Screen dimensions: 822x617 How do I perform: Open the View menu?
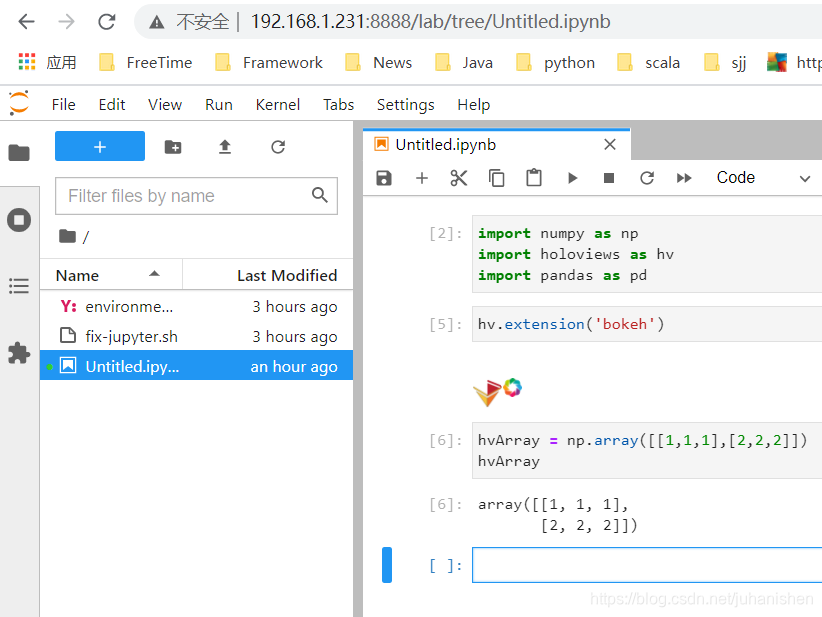pyautogui.click(x=165, y=104)
